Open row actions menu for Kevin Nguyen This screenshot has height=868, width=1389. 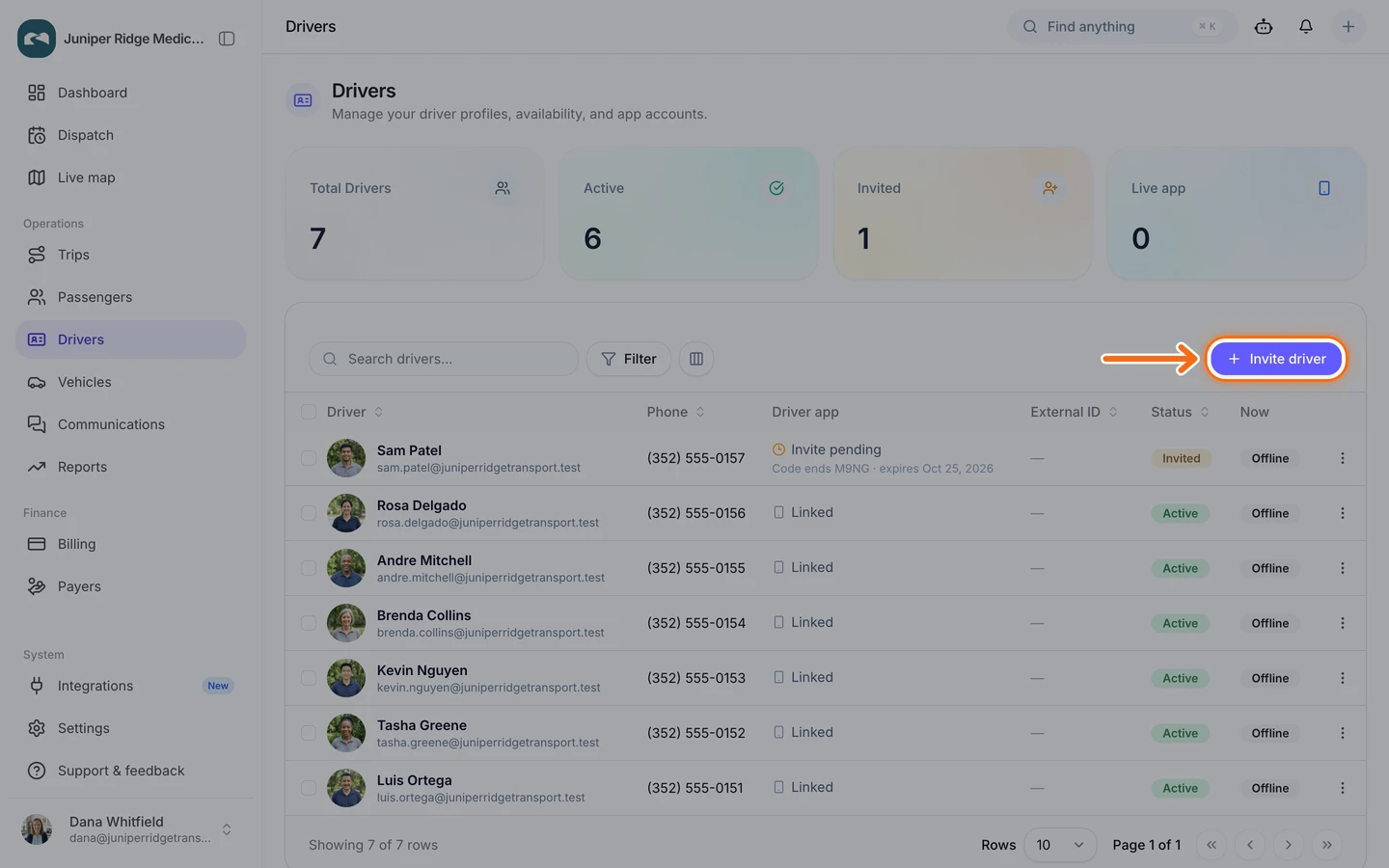tap(1342, 678)
